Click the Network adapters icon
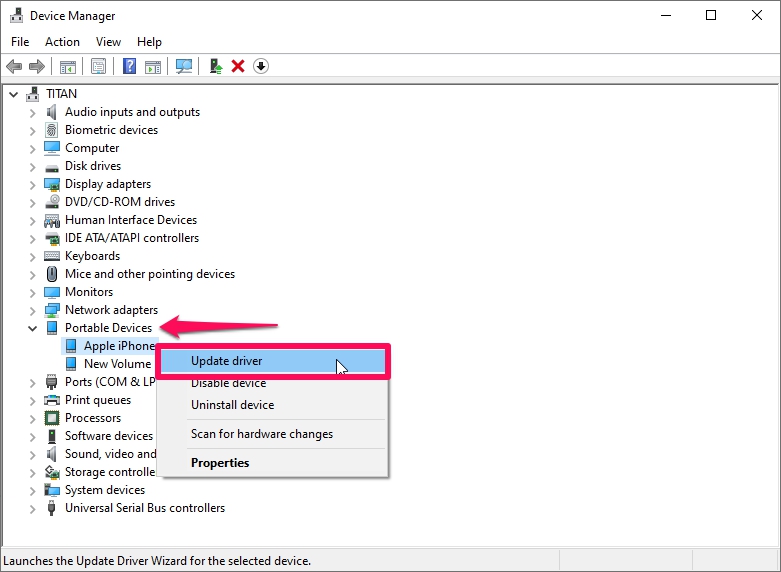This screenshot has width=781, height=572. point(52,310)
